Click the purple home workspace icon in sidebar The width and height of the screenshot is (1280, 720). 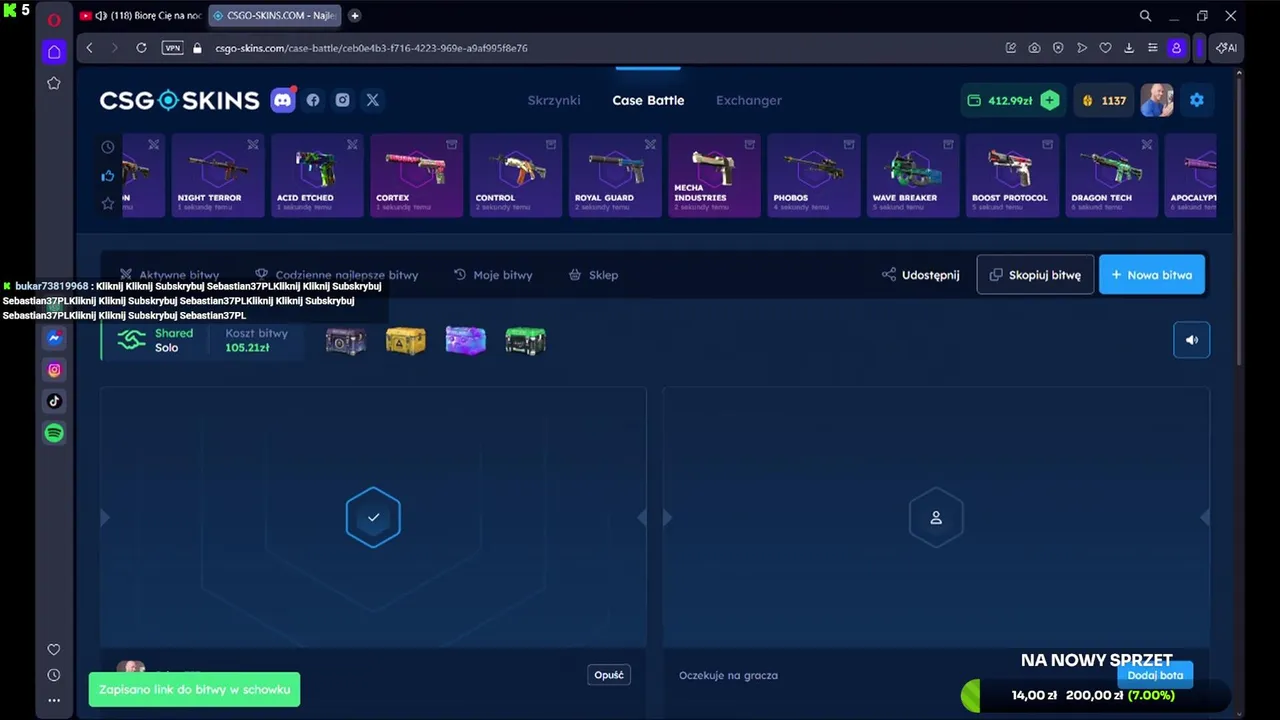coord(54,52)
